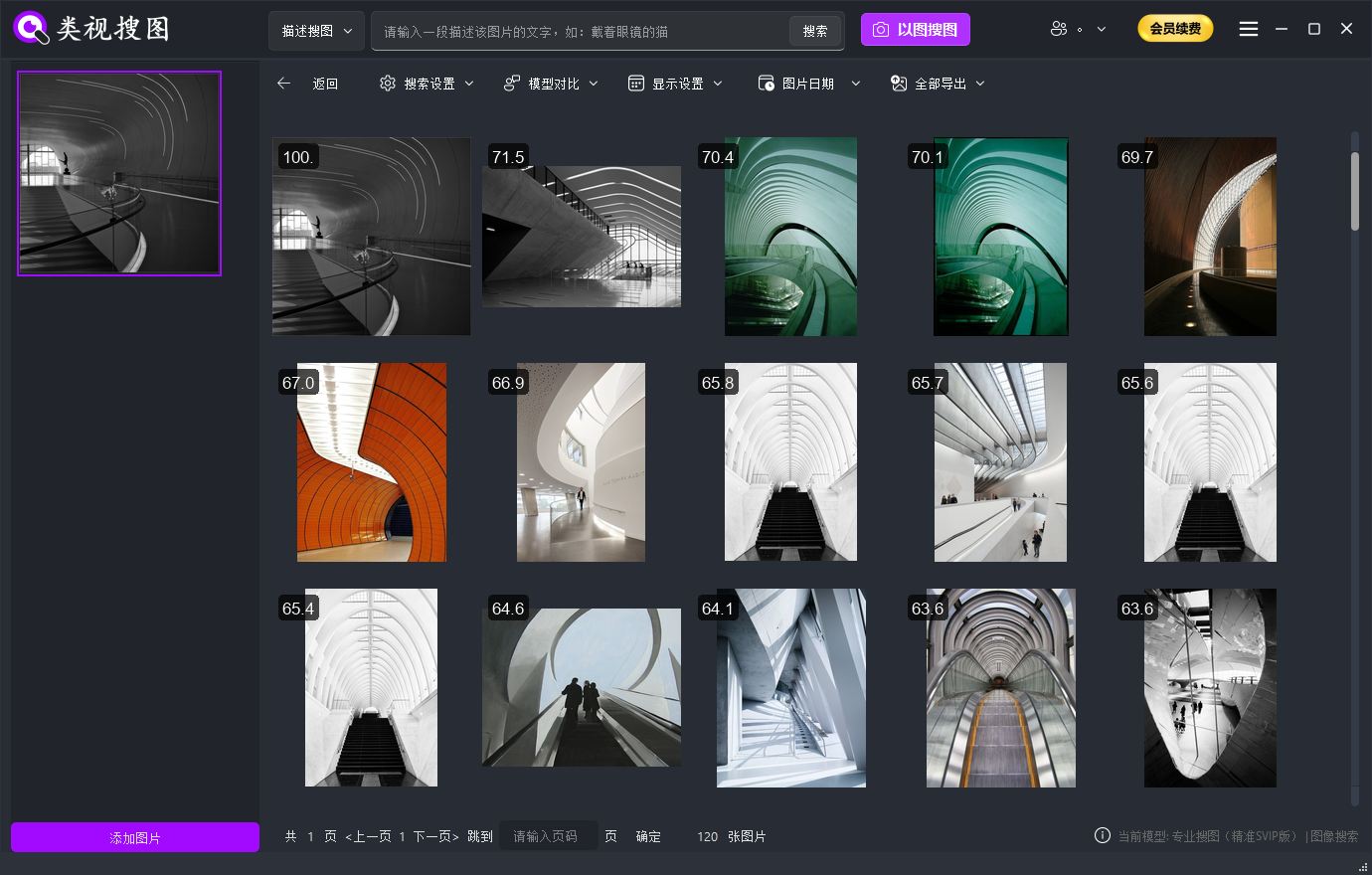Click the info icon beside current model
The height and width of the screenshot is (875, 1372).
[1103, 835]
